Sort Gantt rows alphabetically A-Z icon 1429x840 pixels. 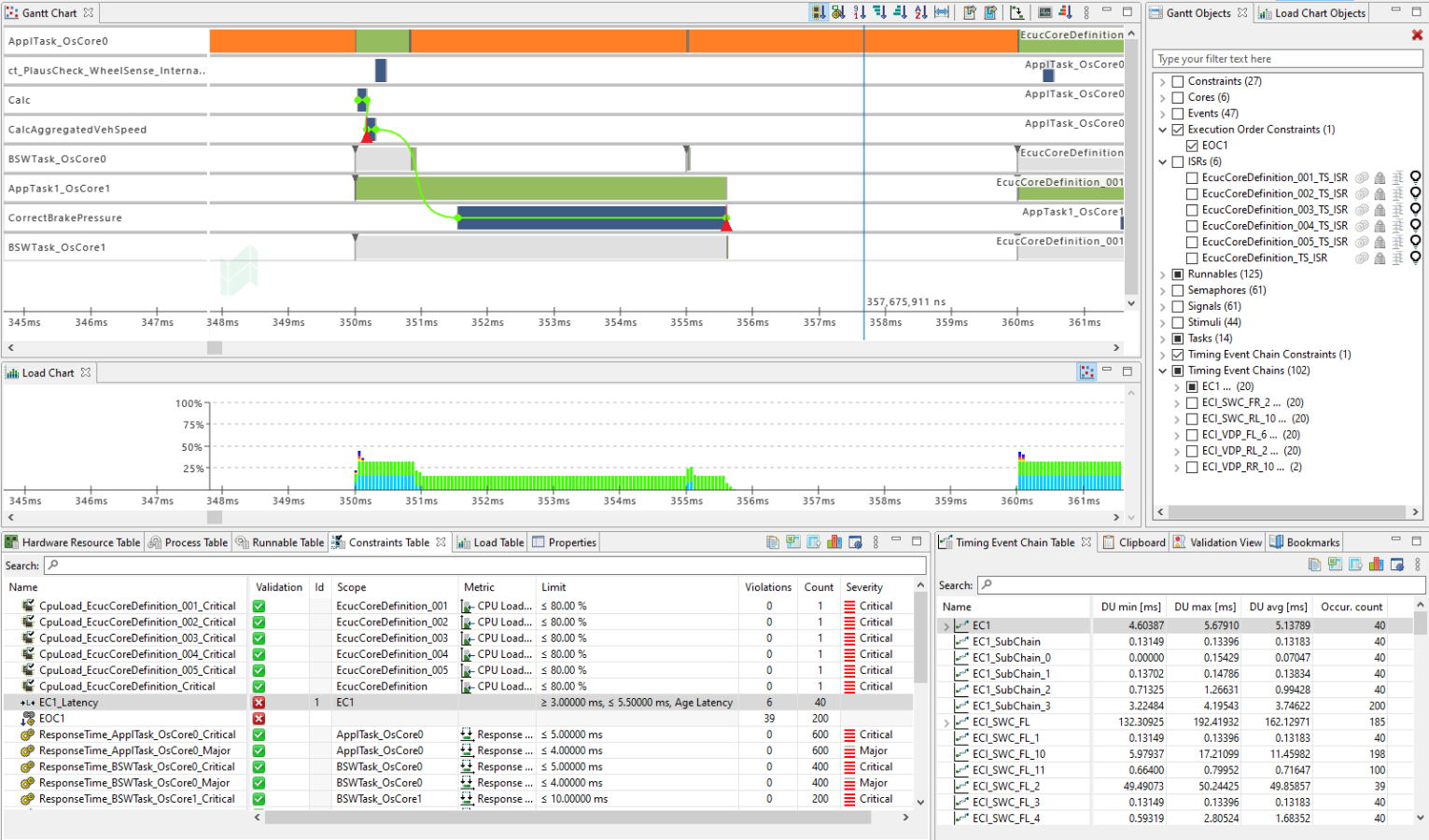pos(921,12)
